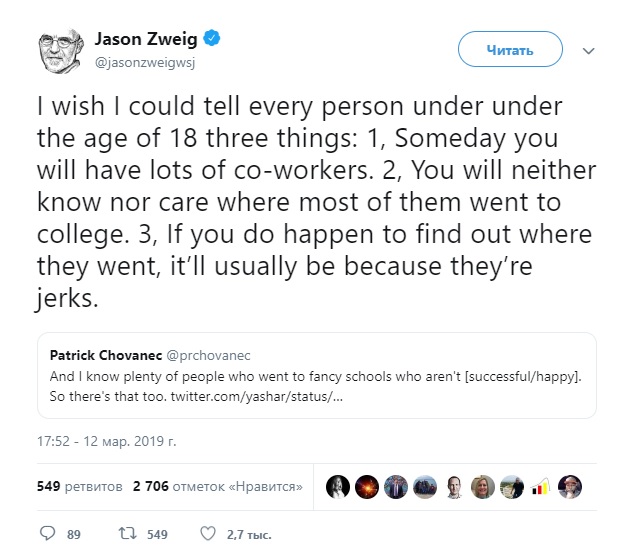Viewport: 633px width, 559px height.
Task: Click the fifth liker avatar, man in suit
Action: 453,487
